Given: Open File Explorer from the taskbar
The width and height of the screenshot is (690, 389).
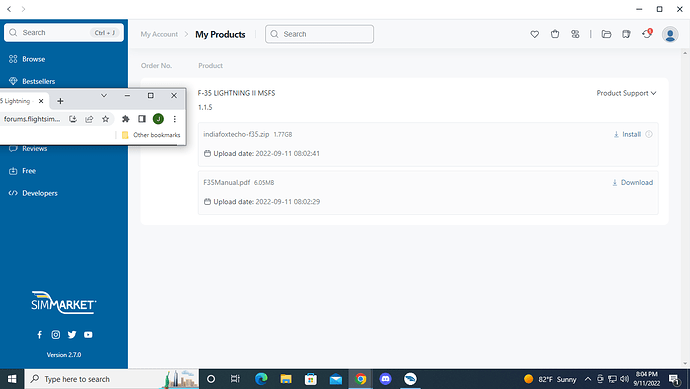Looking at the screenshot, I should tap(286, 379).
